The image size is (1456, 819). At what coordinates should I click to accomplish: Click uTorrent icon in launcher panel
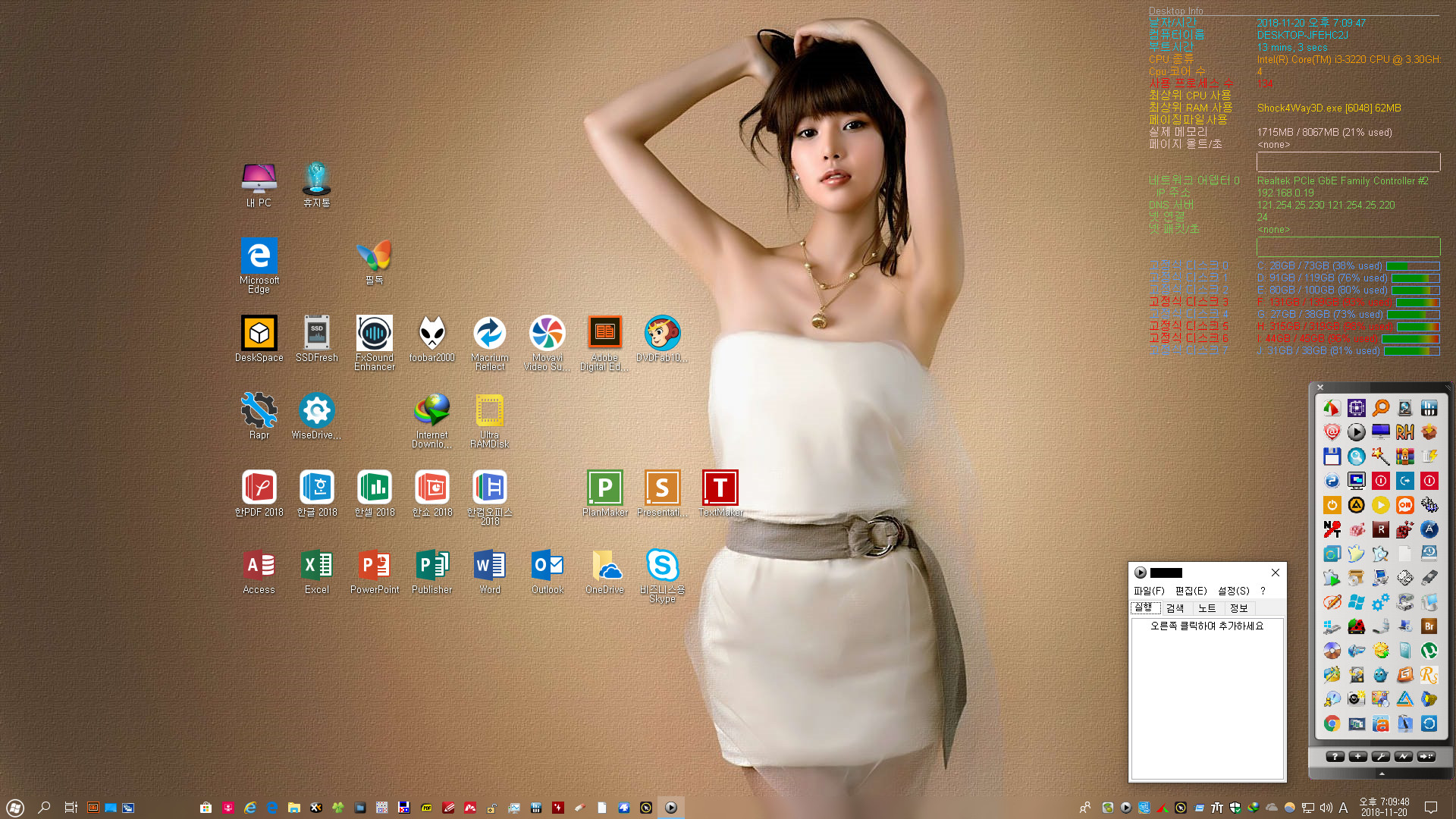[x=1429, y=651]
